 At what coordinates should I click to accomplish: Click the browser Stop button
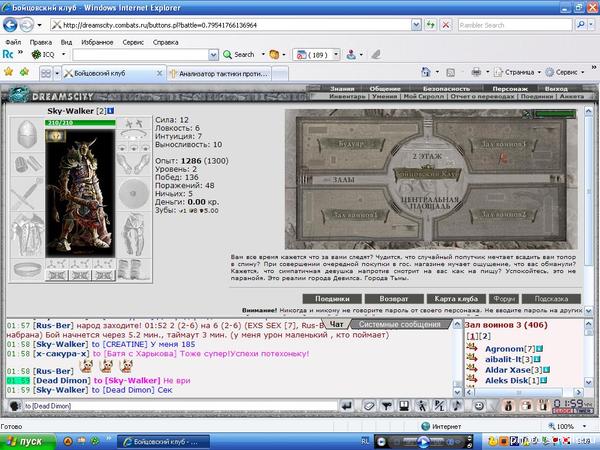pyautogui.click(x=446, y=25)
